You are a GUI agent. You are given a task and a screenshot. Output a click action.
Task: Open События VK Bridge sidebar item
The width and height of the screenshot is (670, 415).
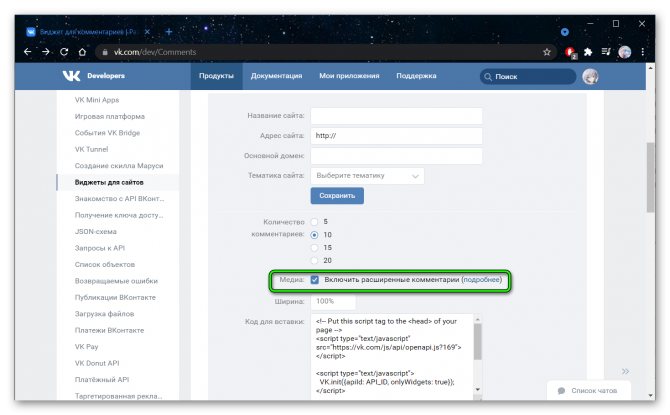pos(107,132)
